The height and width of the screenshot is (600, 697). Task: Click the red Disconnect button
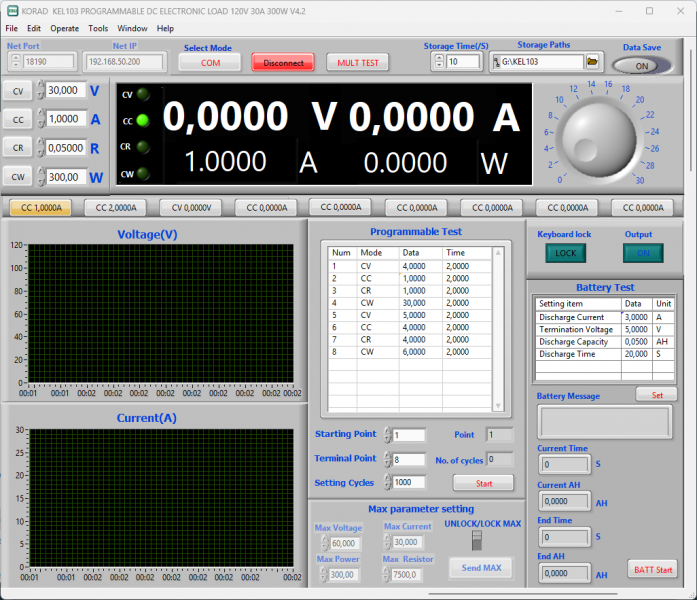point(283,63)
